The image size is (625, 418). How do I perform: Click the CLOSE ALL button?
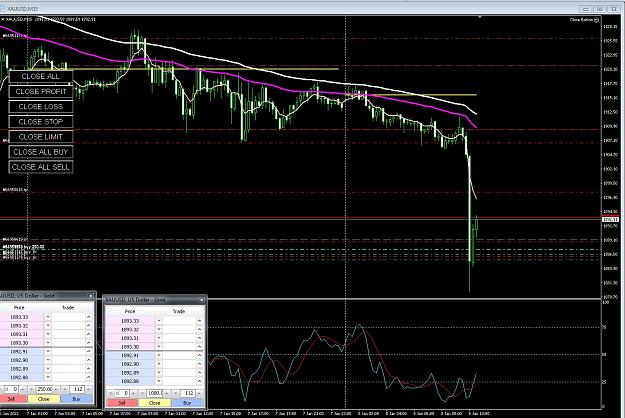point(41,77)
